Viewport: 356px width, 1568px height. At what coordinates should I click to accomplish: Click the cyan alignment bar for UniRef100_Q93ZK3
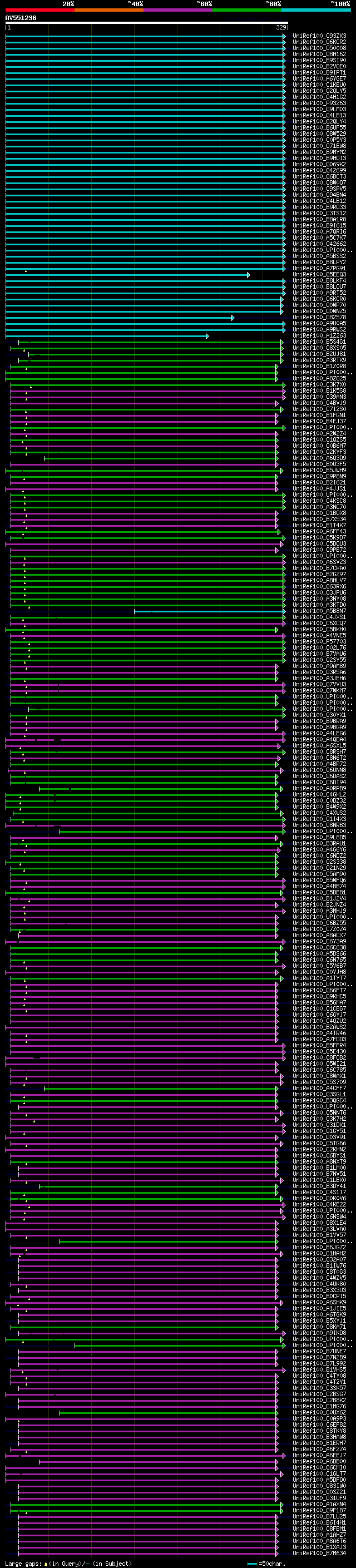pyautogui.click(x=145, y=36)
